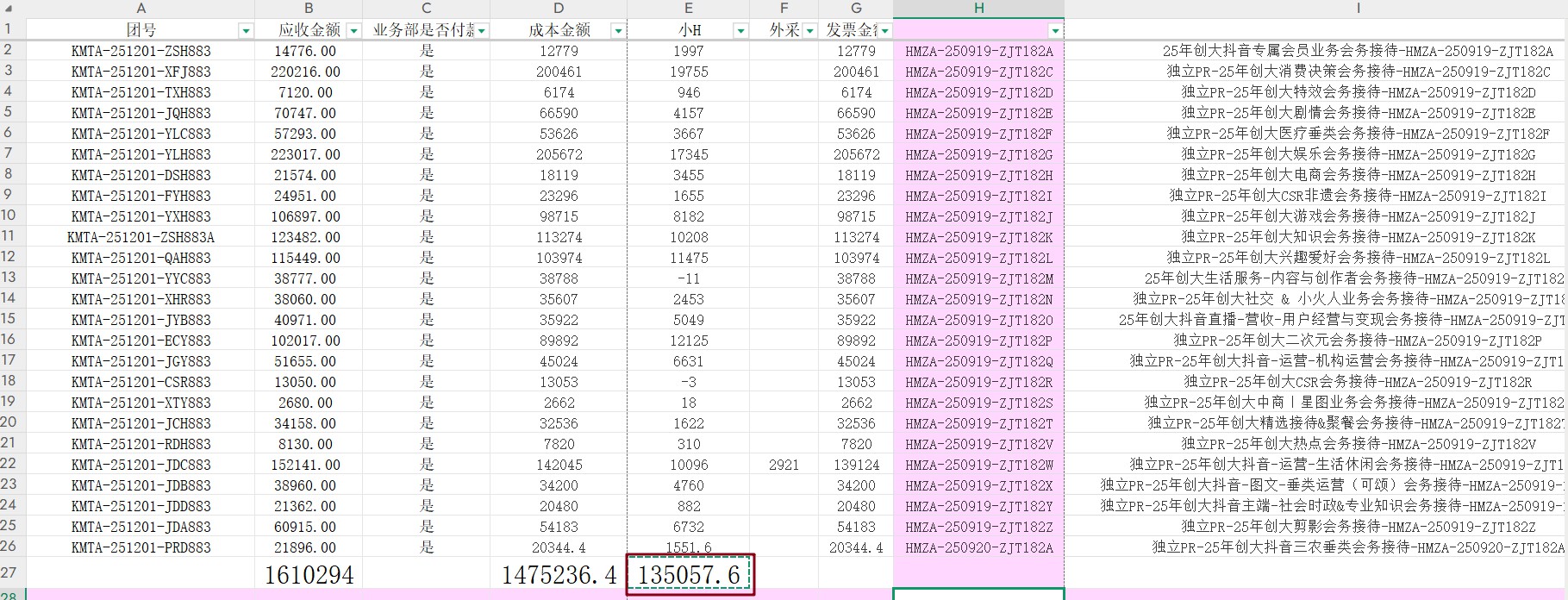Select entire column H via header
This screenshot has width=1568, height=600.
point(978,9)
